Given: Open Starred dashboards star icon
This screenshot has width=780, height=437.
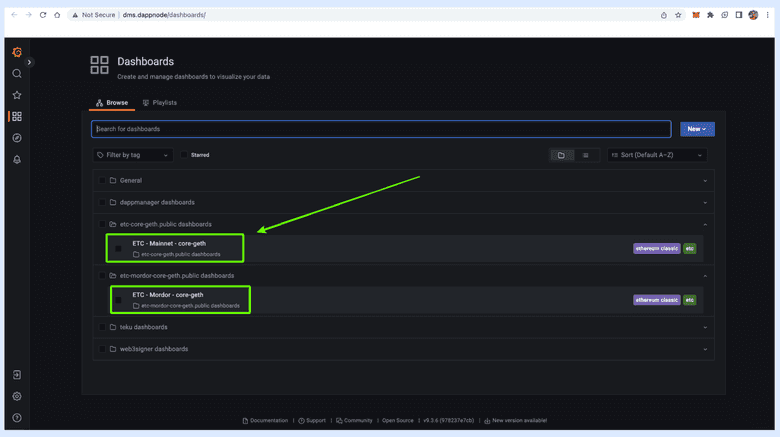Looking at the screenshot, I should [x=17, y=95].
